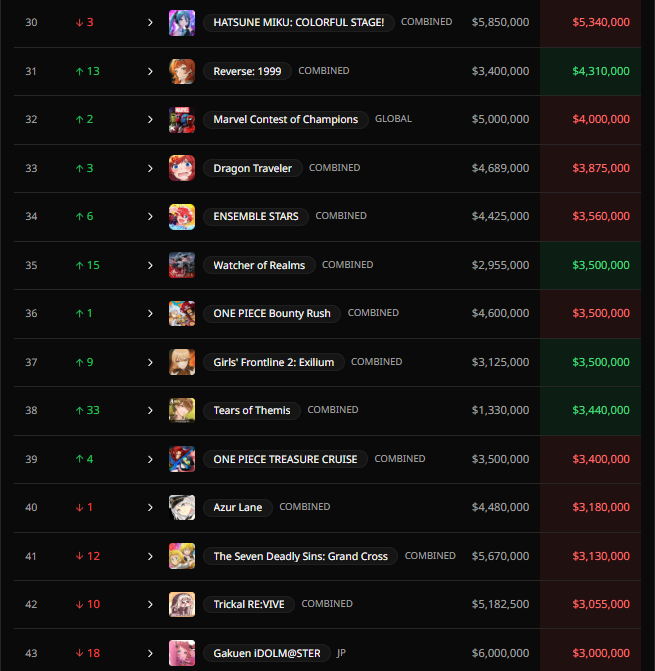Viewport: 655px width, 671px height.
Task: Click the JP tag next to Gakuen iDOLM@STER
Action: pyautogui.click(x=341, y=653)
